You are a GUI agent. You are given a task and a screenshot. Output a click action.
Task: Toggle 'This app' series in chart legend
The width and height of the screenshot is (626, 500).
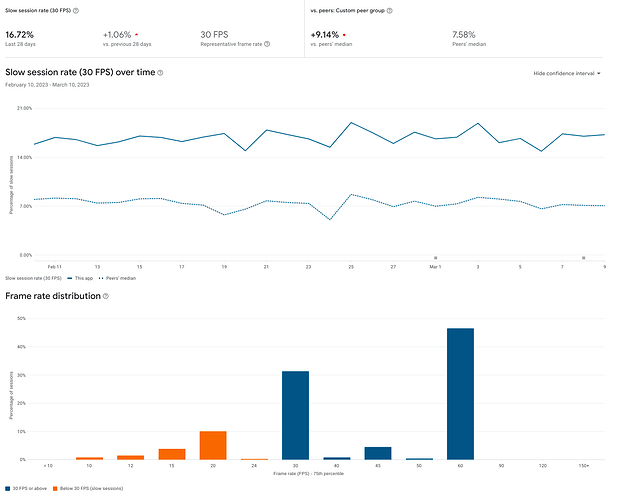tap(81, 278)
